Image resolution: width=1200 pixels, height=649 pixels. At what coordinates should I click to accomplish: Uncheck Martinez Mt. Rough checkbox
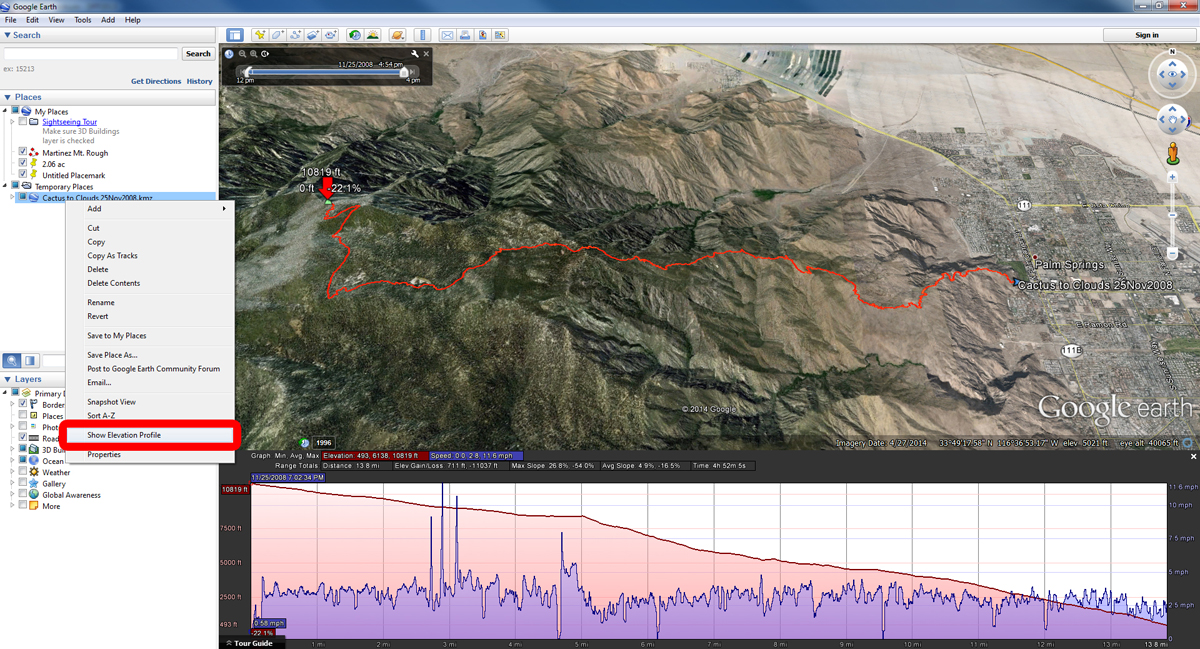pos(22,152)
